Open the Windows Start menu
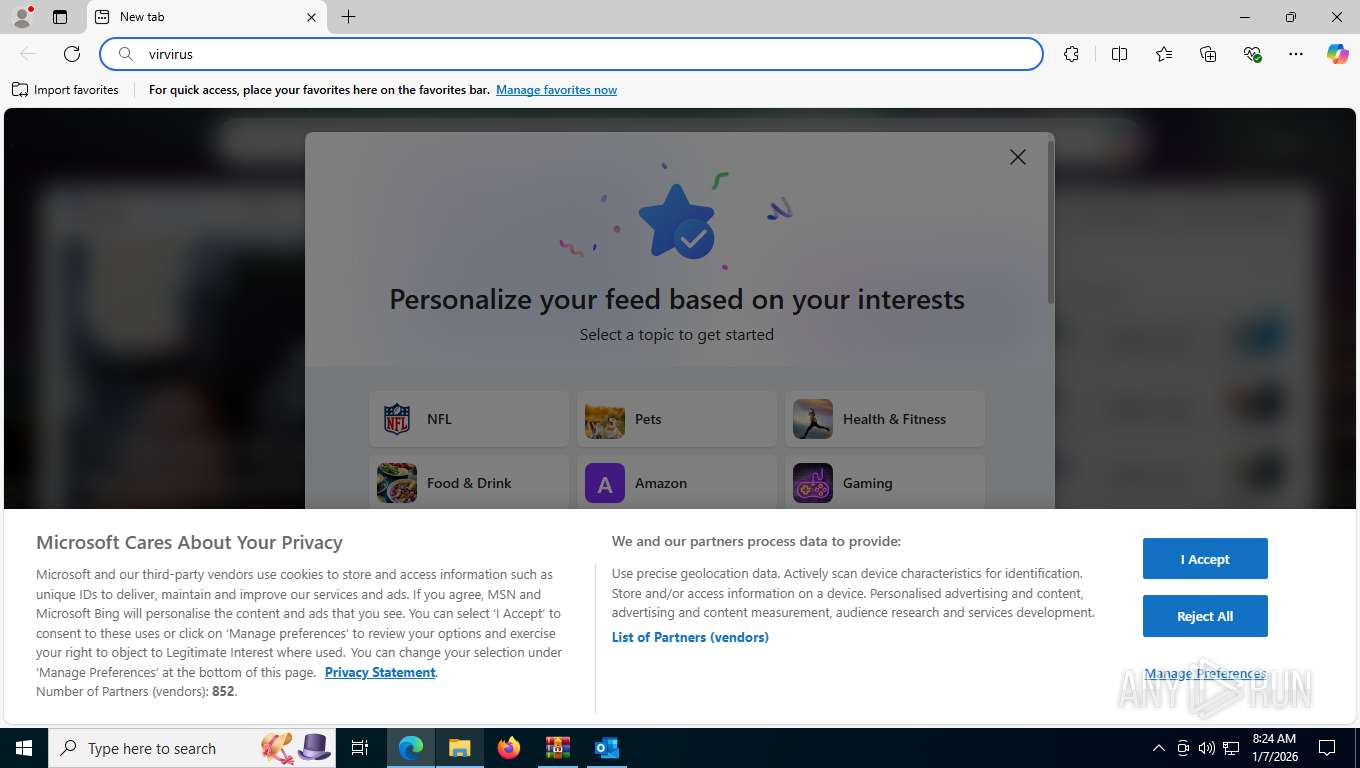 24,748
